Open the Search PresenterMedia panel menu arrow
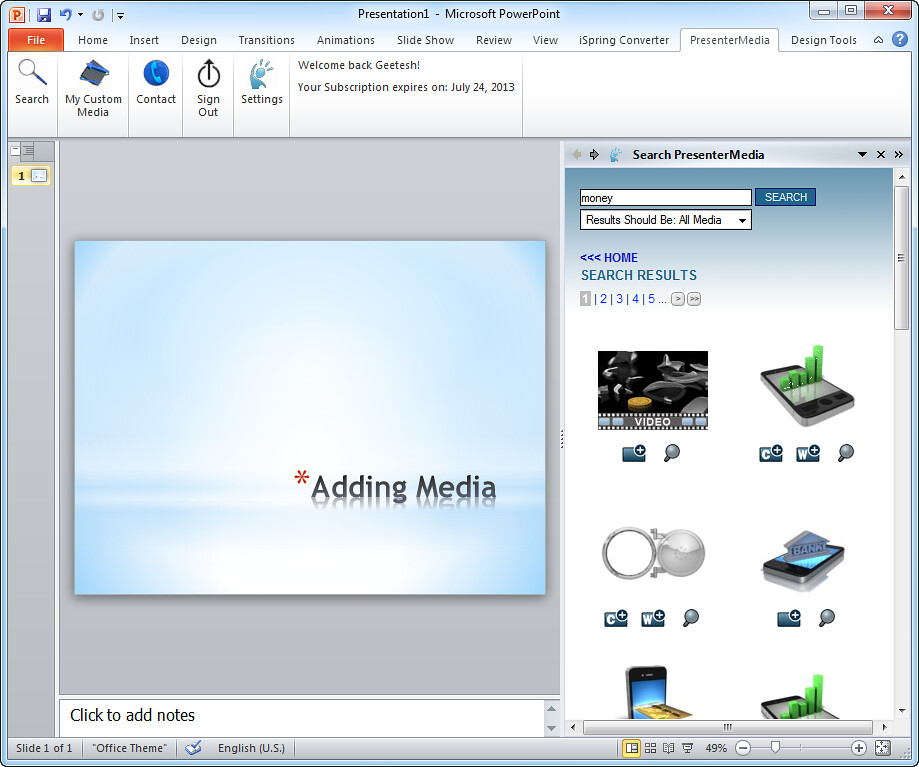 coord(861,154)
